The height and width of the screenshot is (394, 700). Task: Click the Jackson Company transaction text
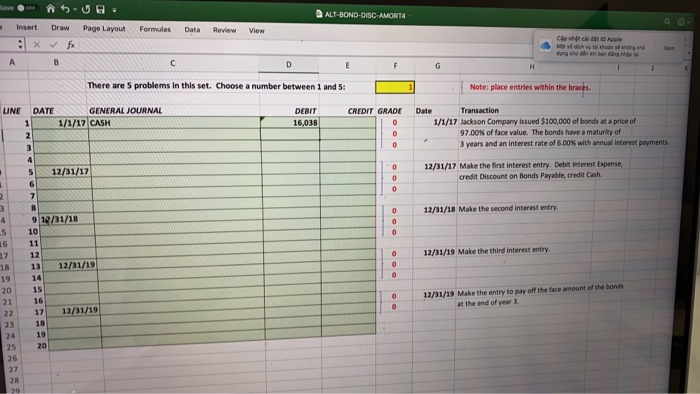pyautogui.click(x=564, y=132)
